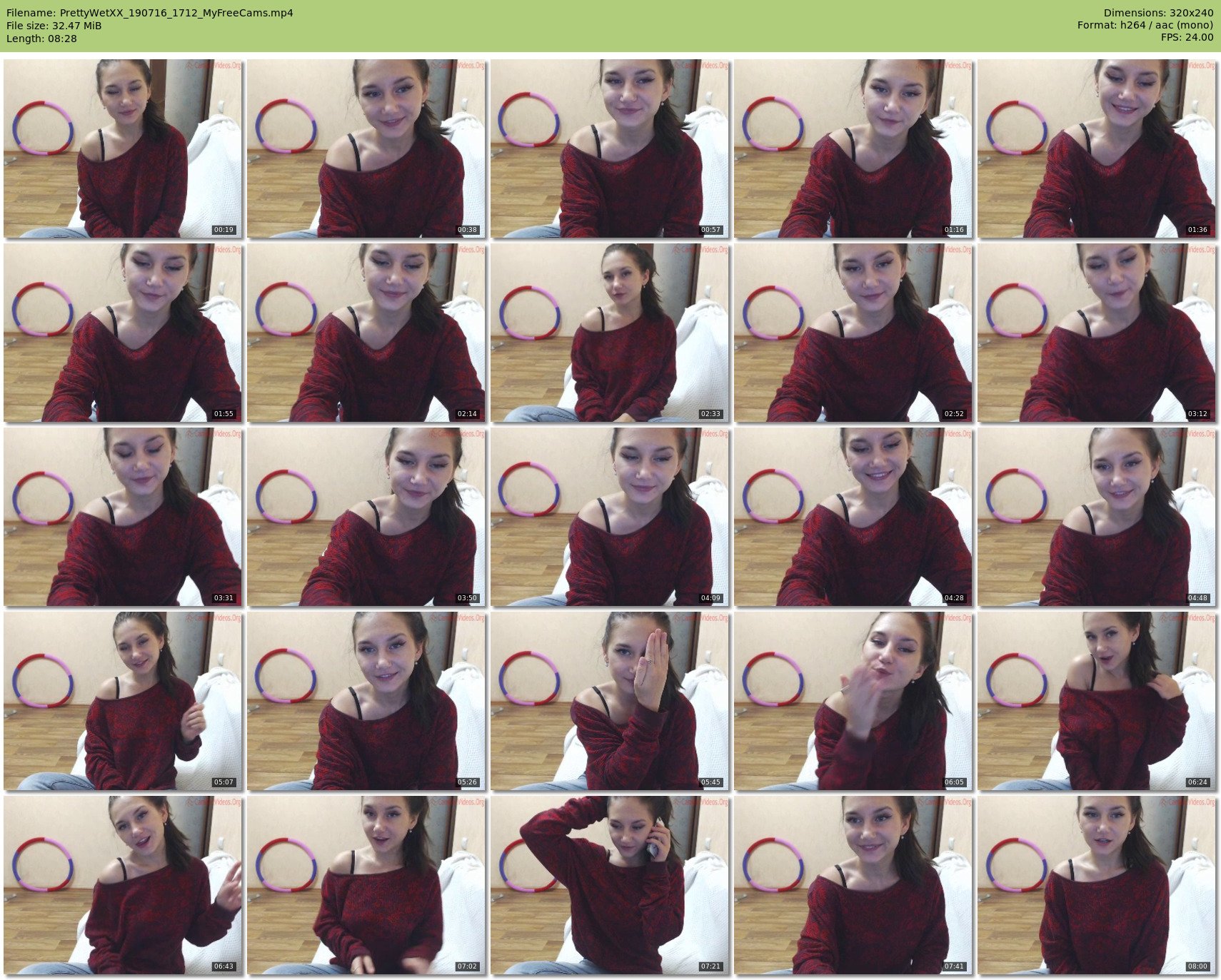1221x980 pixels.
Task: Select the frame at 03:50
Action: (366, 517)
